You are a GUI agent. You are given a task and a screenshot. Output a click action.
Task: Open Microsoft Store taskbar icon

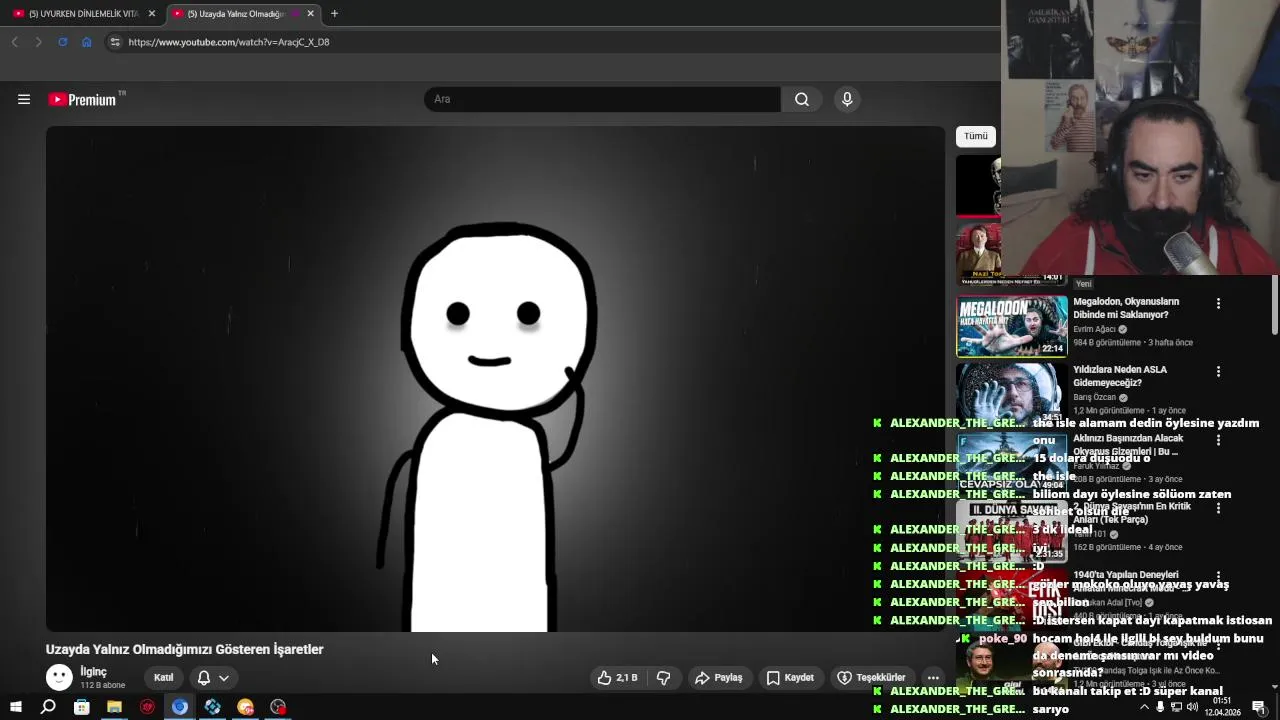tap(81, 707)
